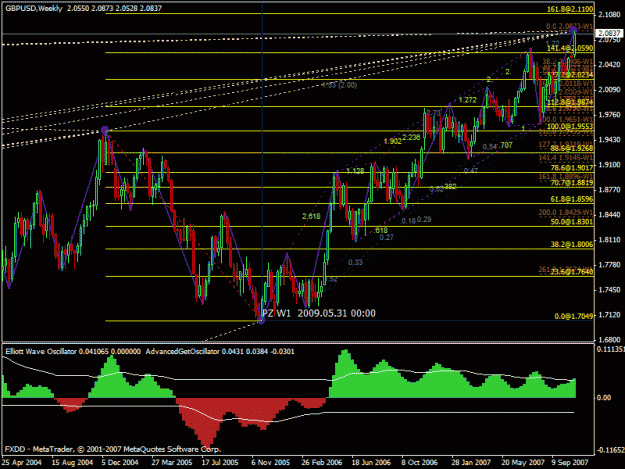Click the GBPUSD,Weekly chart title
This screenshot has width=625, height=469.
point(34,8)
